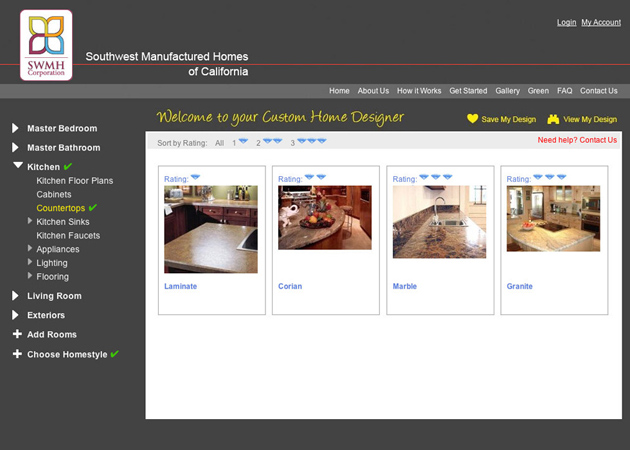Click the Corian name link

click(x=290, y=286)
